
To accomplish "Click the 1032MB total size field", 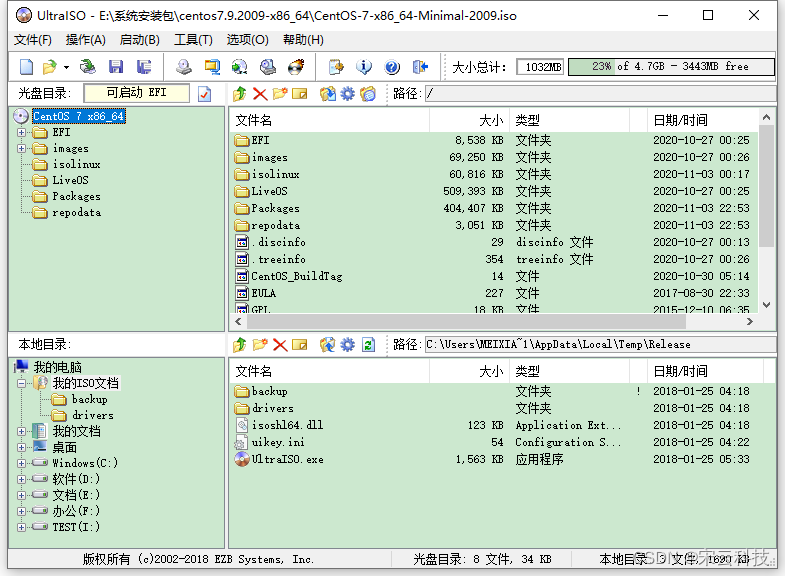I will point(540,67).
